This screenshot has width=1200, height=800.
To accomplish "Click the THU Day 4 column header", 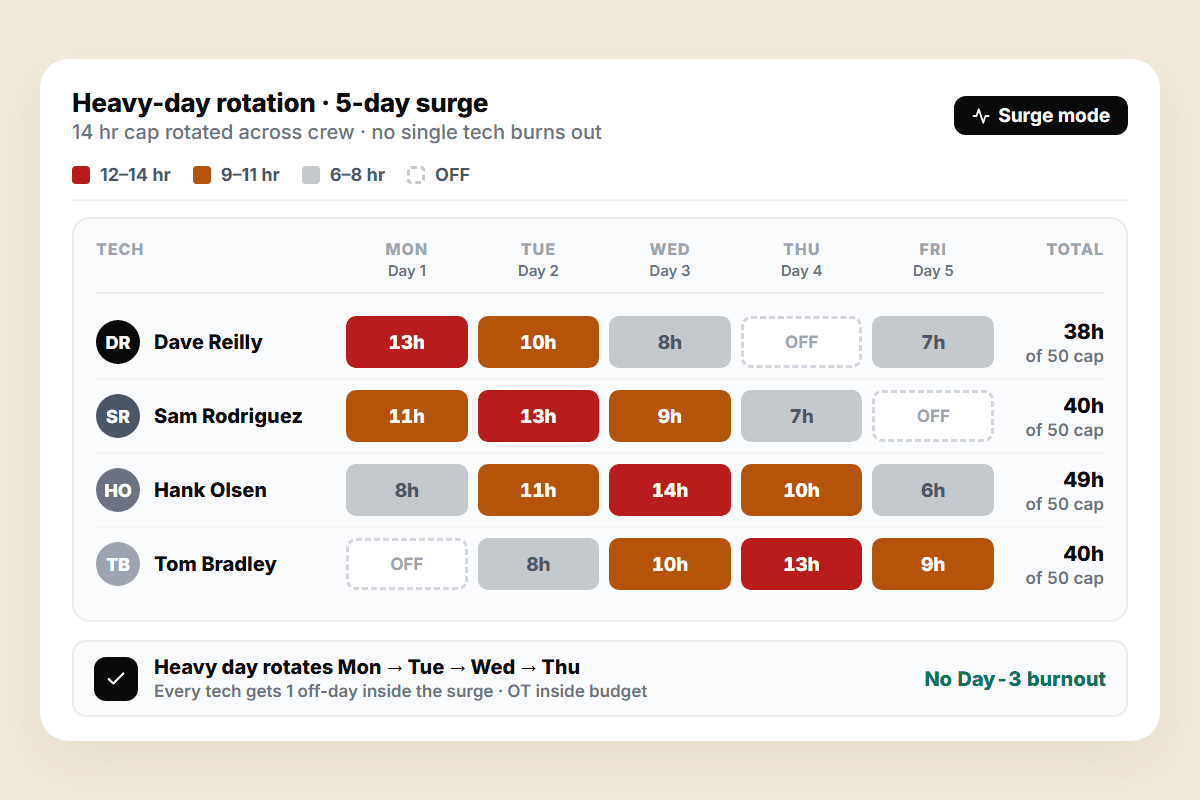I will 801,259.
